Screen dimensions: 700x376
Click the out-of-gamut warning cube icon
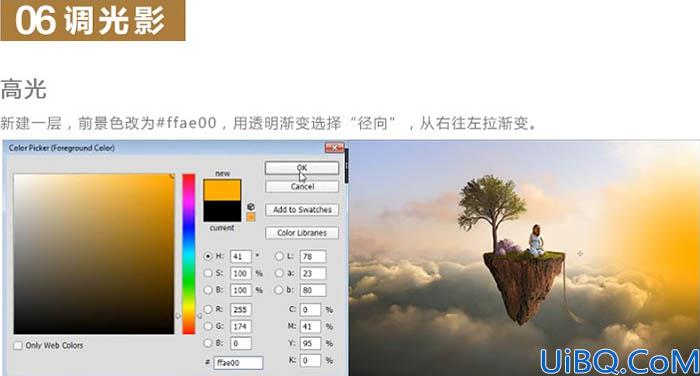pos(251,207)
